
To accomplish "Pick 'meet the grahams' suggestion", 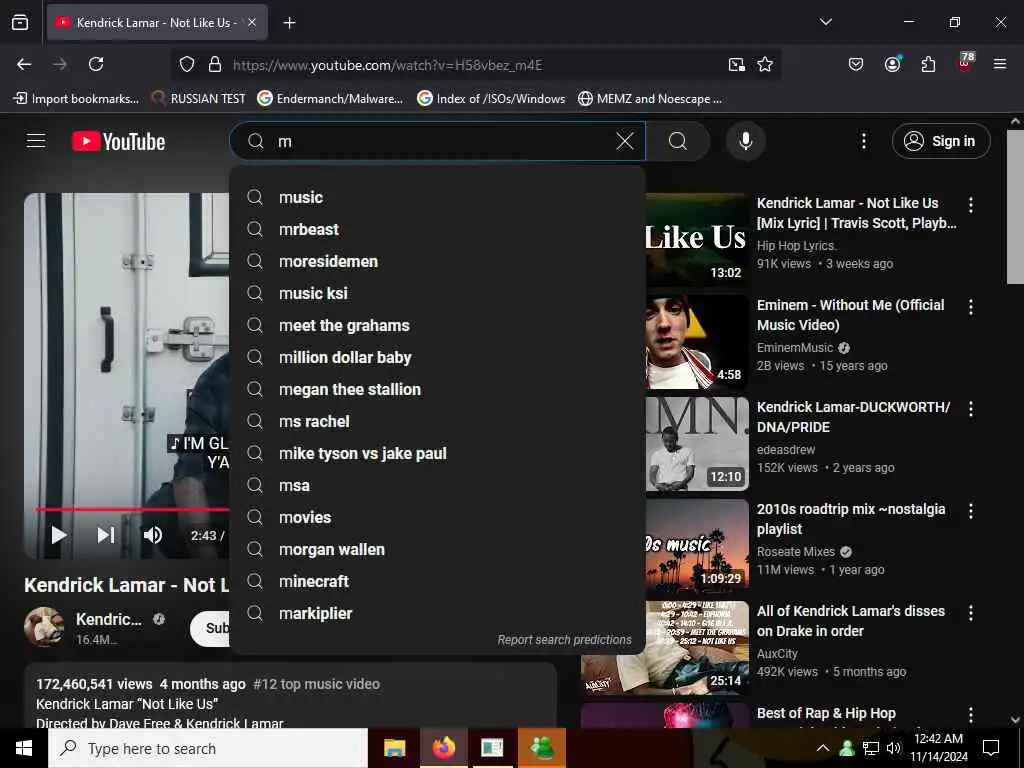I will pos(438,325).
